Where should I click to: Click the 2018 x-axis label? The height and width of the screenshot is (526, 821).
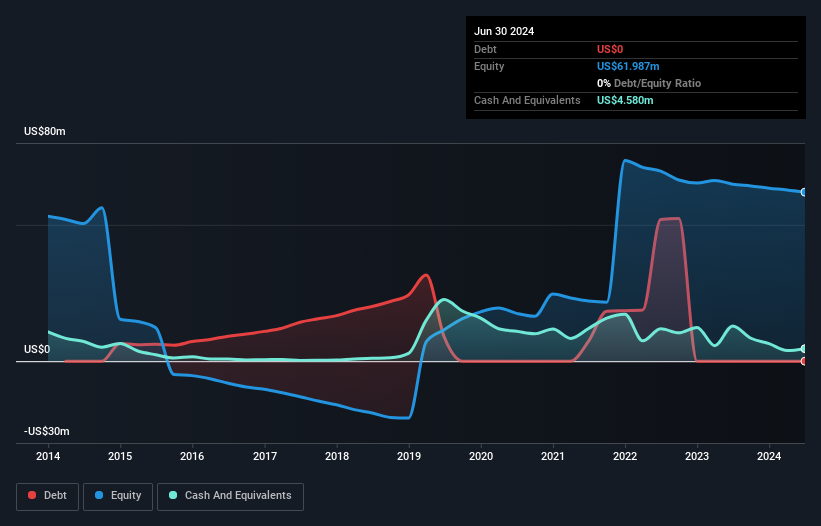(337, 456)
